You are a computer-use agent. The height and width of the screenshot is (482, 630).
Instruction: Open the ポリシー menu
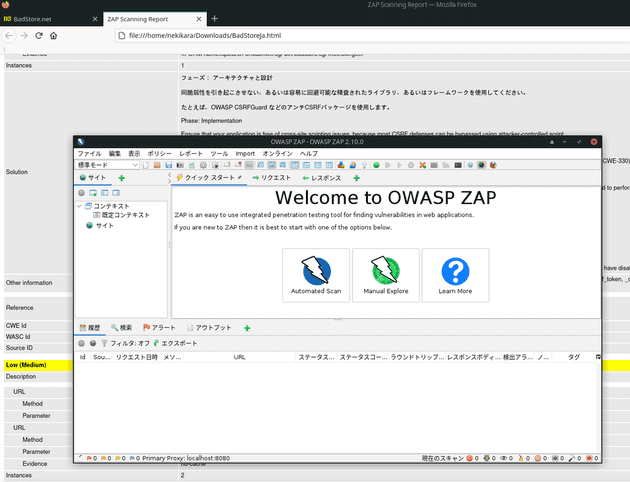(x=159, y=154)
